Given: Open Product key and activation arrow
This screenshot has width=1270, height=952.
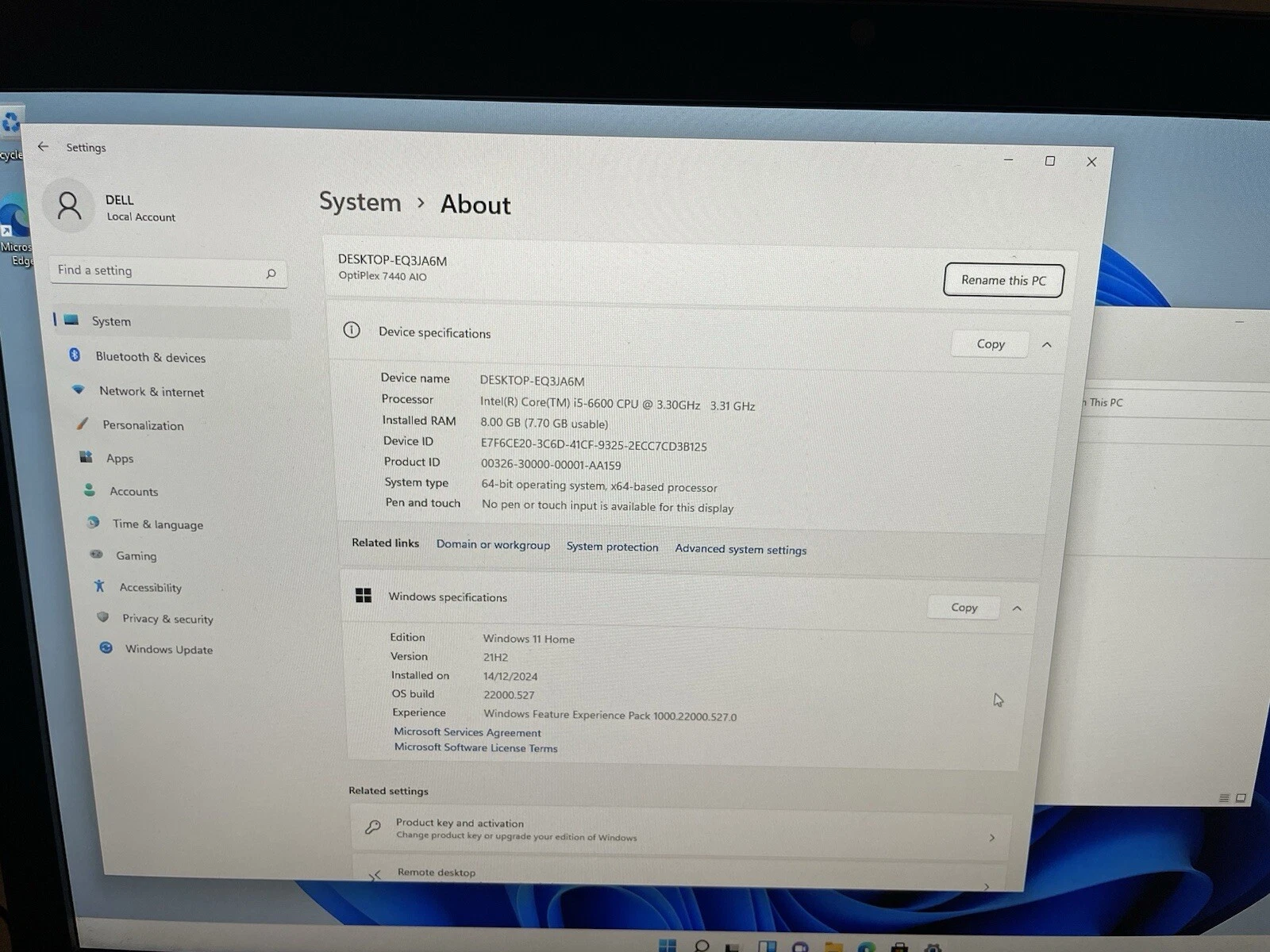Looking at the screenshot, I should (x=992, y=838).
